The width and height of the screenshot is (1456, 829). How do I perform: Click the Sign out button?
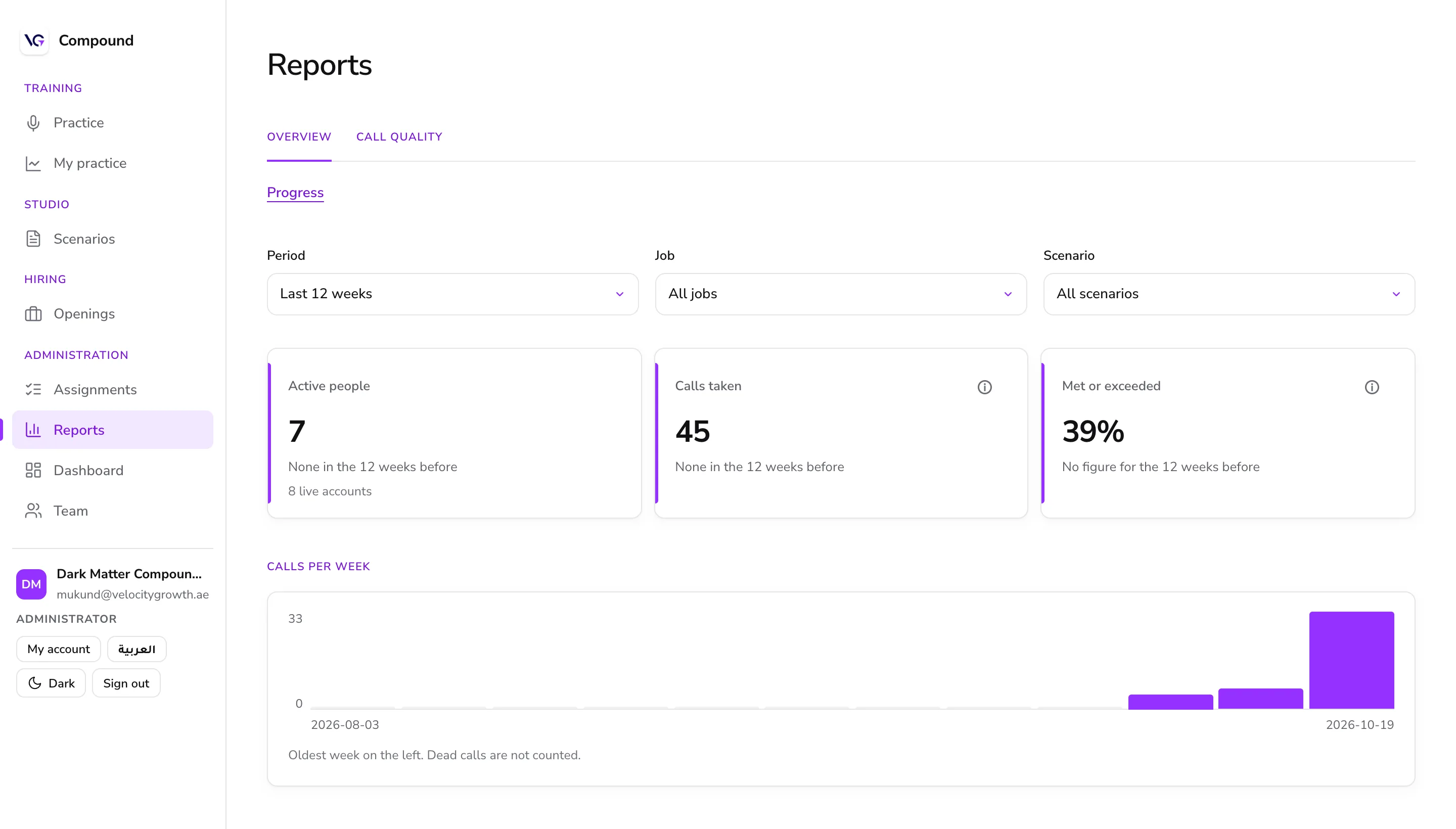pyautogui.click(x=126, y=683)
